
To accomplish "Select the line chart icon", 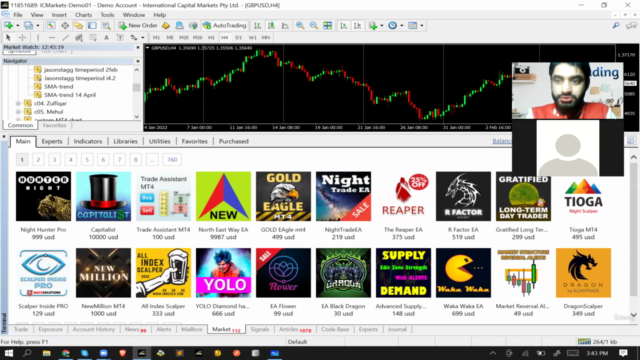I will tap(285, 25).
